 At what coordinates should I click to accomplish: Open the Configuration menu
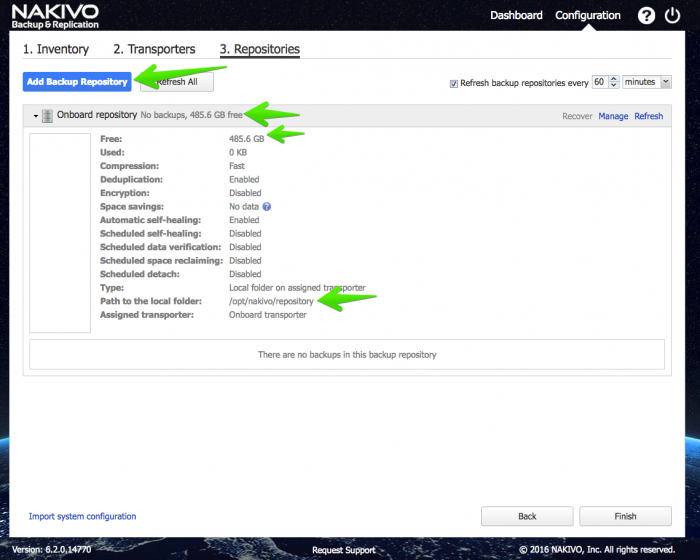588,15
